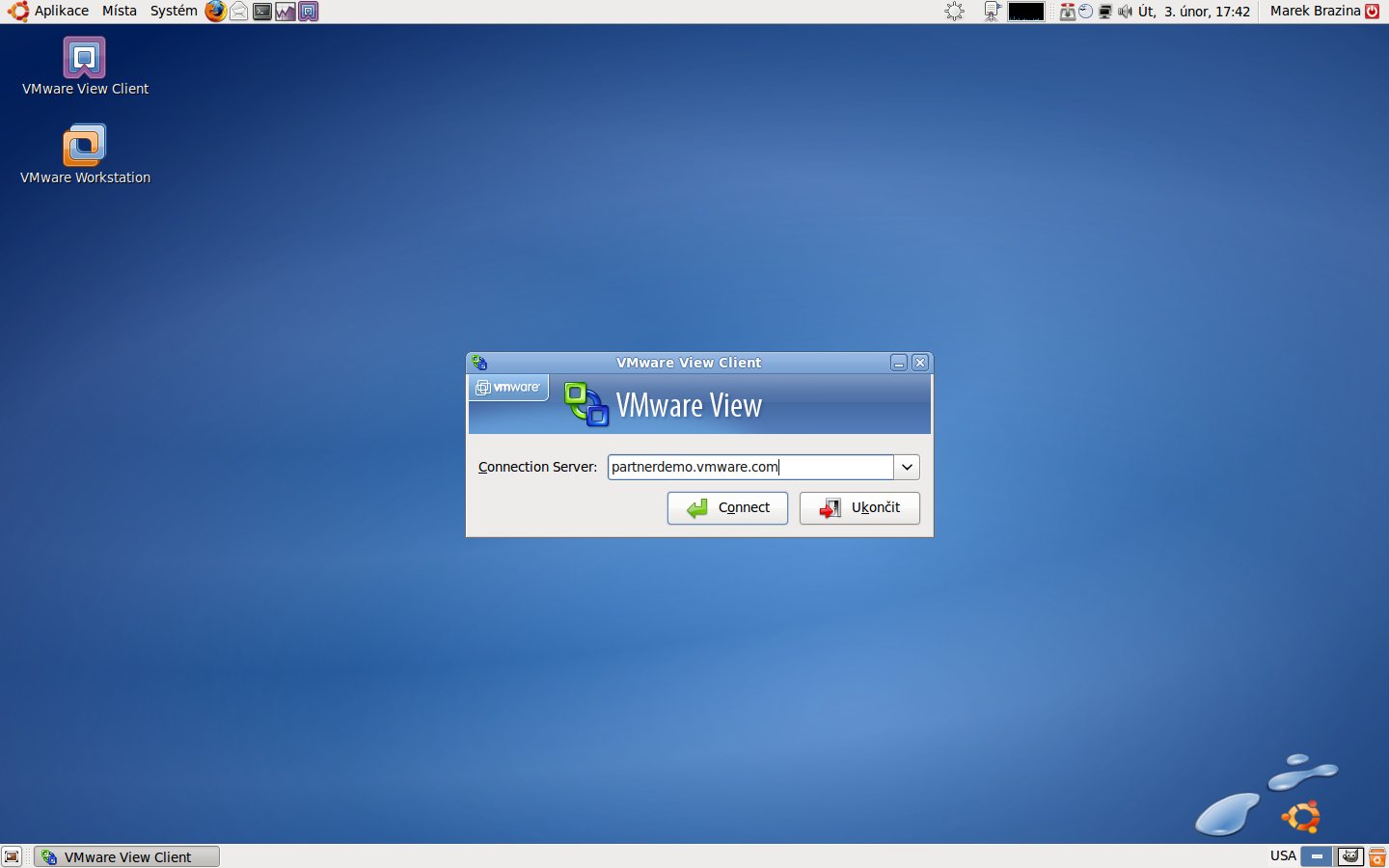This screenshot has width=1389, height=868.
Task: Open the trash icon in the bottom panel
Action: 1377,856
